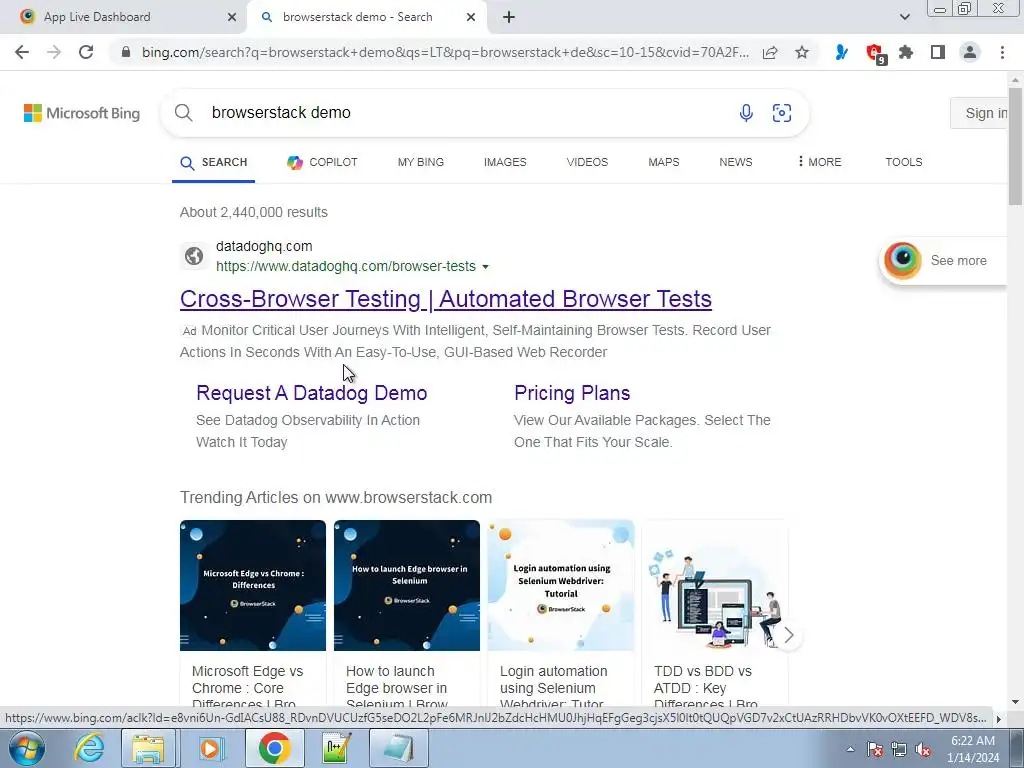Screen dimensions: 1024x768
Task: Reload the current page
Action: click(x=86, y=52)
